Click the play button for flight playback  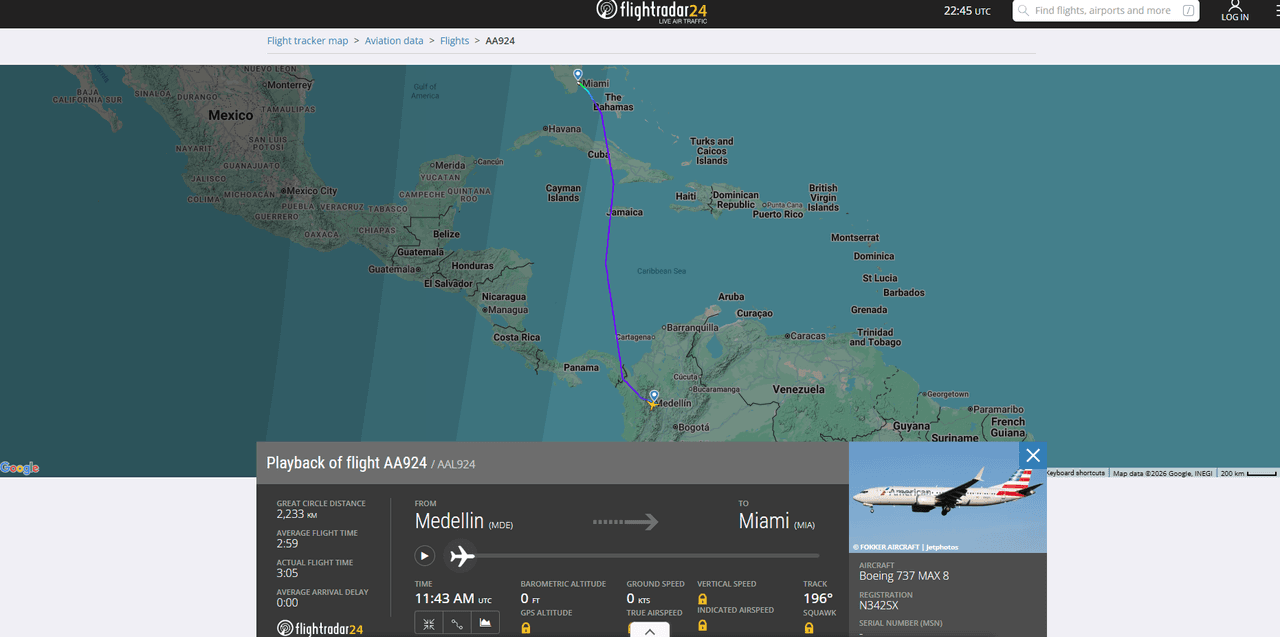click(425, 556)
